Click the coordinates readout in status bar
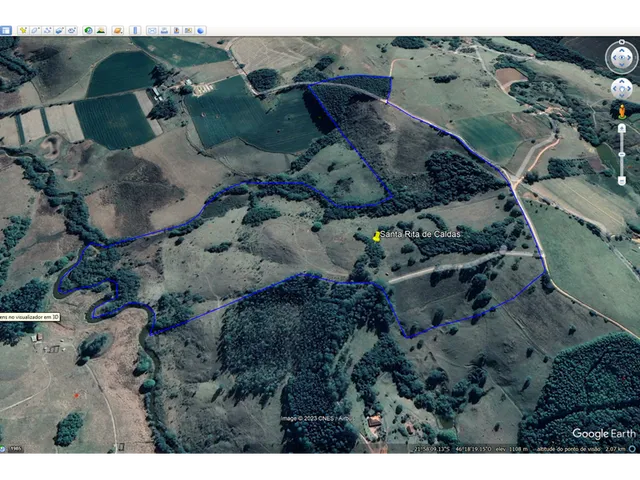This screenshot has width=640, height=480. tap(453, 449)
